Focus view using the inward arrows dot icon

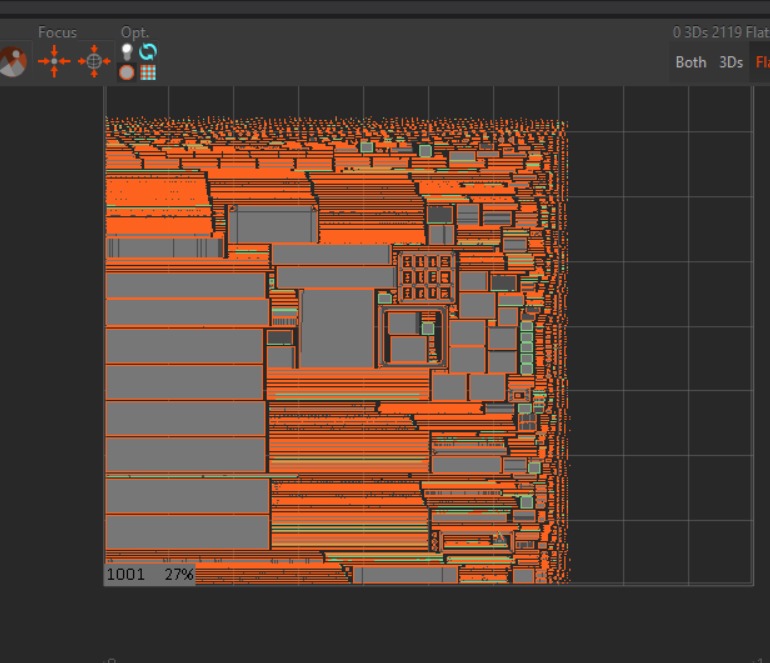point(54,61)
